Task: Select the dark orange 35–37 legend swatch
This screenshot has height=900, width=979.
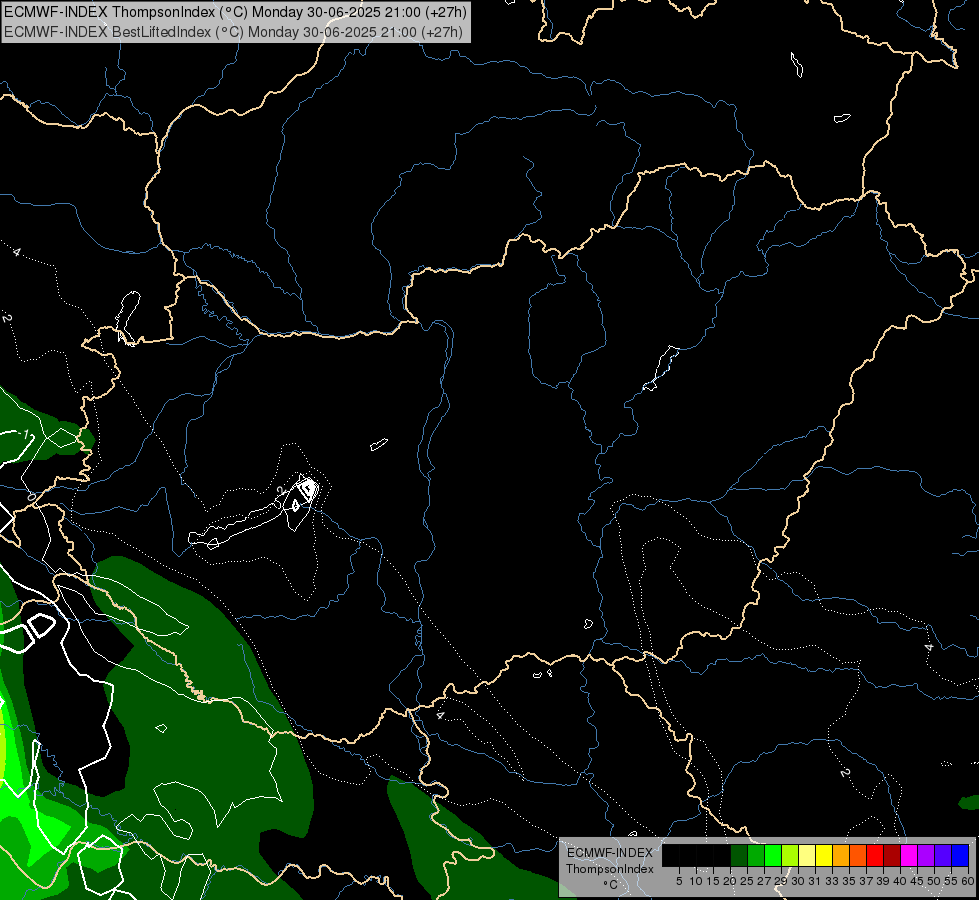Action: [858, 855]
